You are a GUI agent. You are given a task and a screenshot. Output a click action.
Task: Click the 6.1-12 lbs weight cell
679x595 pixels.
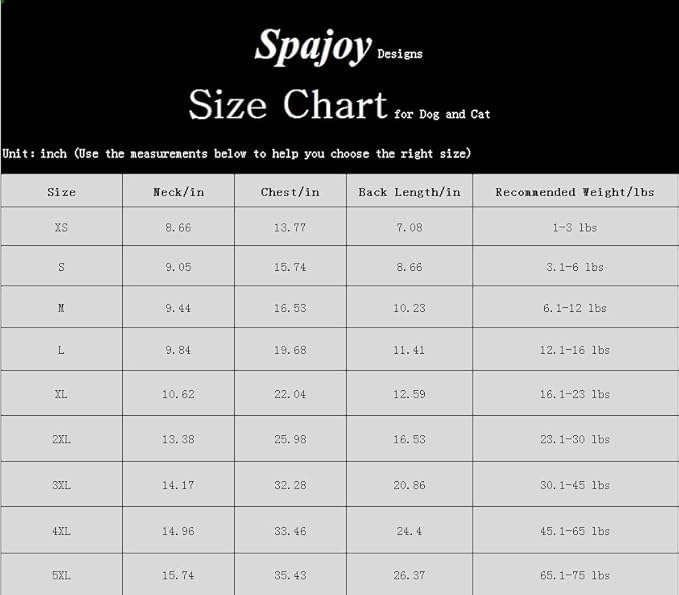point(575,308)
